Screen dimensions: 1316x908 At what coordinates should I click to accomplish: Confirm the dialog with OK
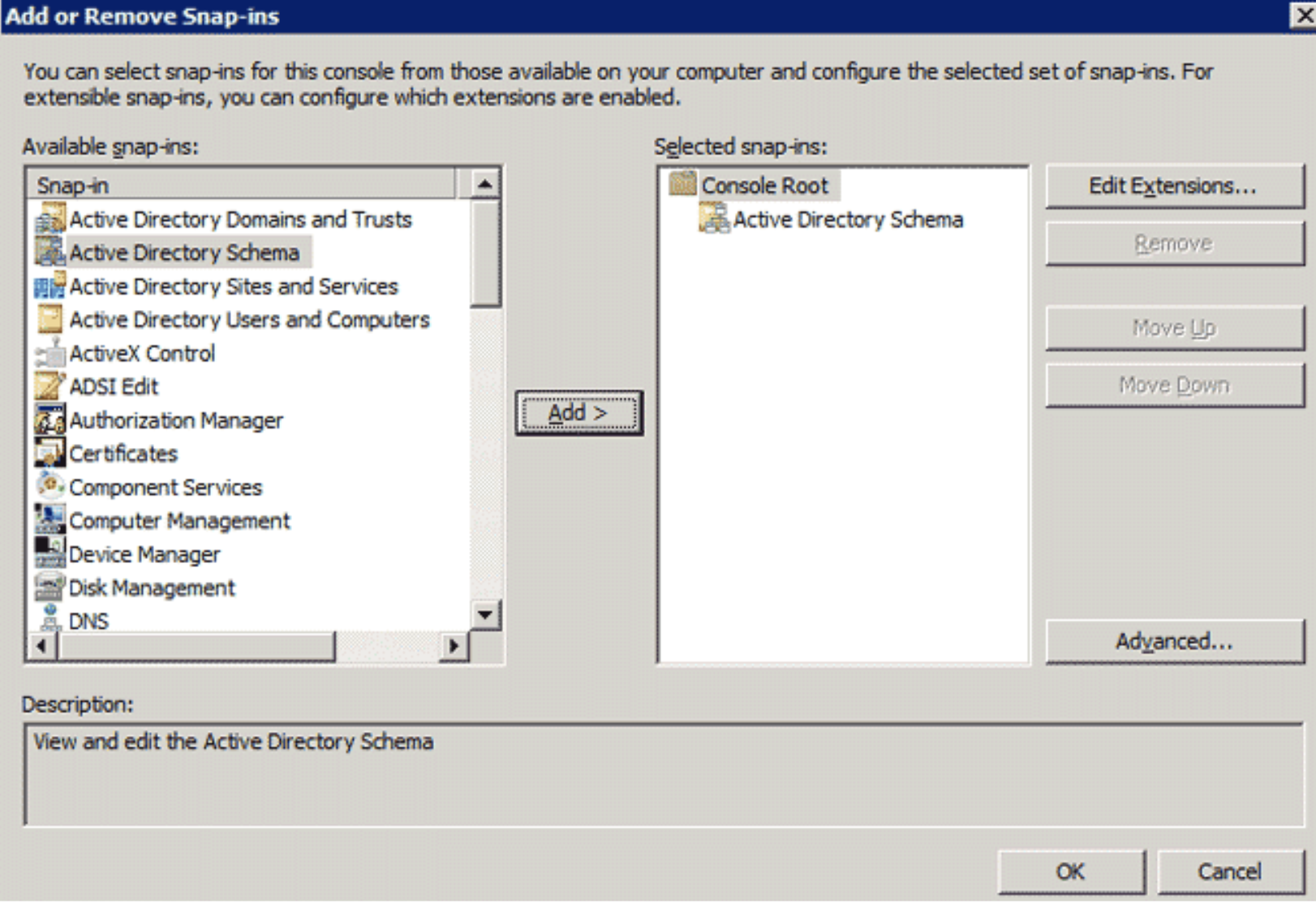(1071, 871)
